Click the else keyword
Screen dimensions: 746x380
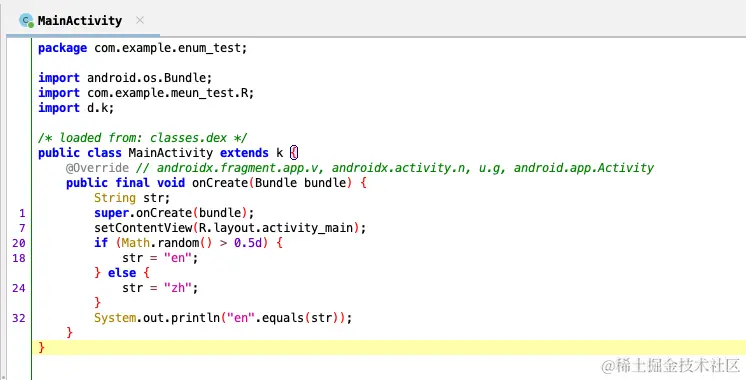tap(122, 273)
